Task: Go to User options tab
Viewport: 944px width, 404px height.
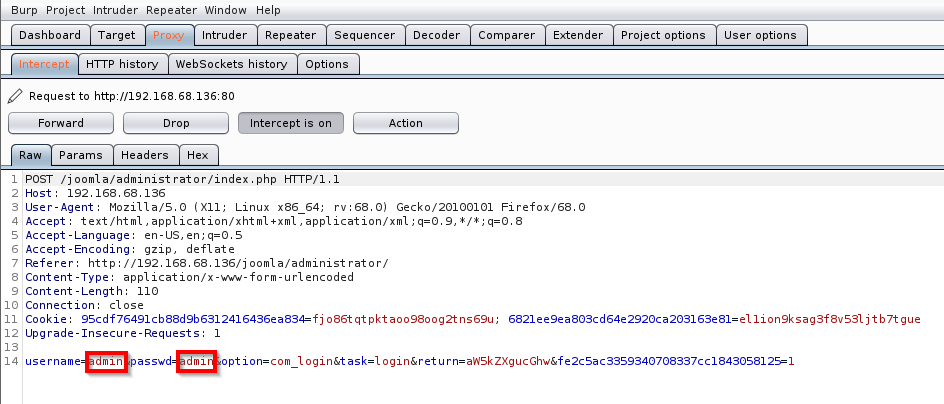Action: point(760,35)
